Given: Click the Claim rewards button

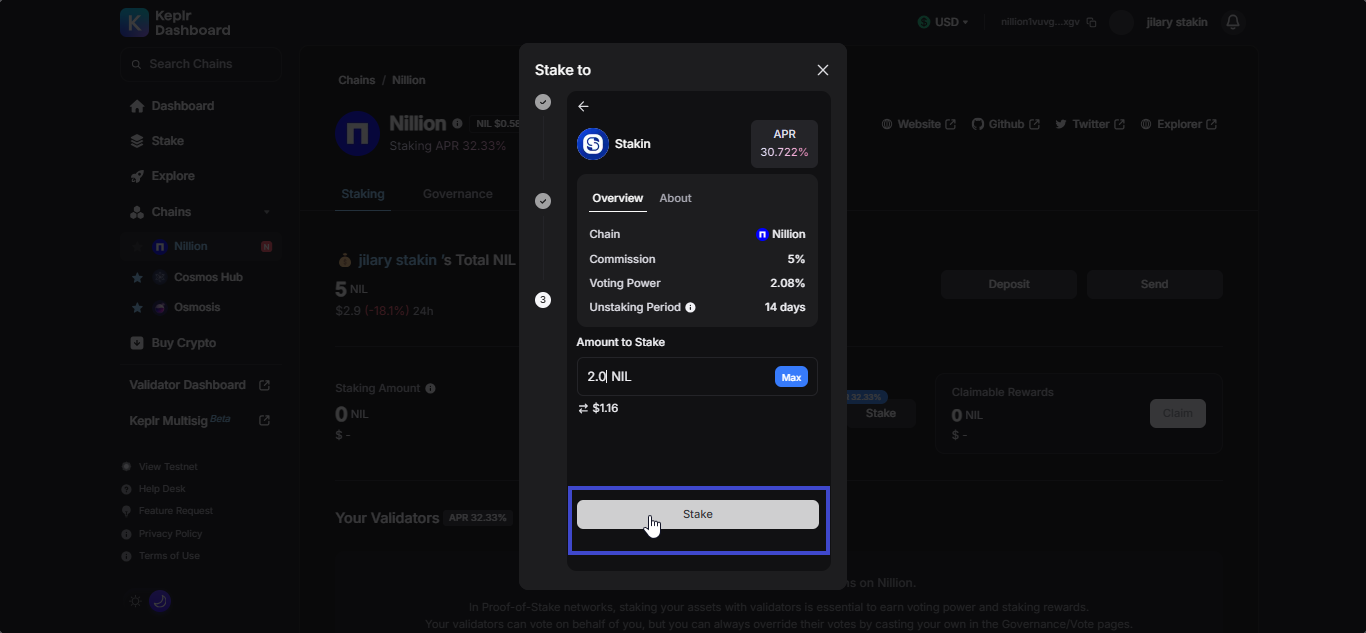Looking at the screenshot, I should tap(1178, 413).
